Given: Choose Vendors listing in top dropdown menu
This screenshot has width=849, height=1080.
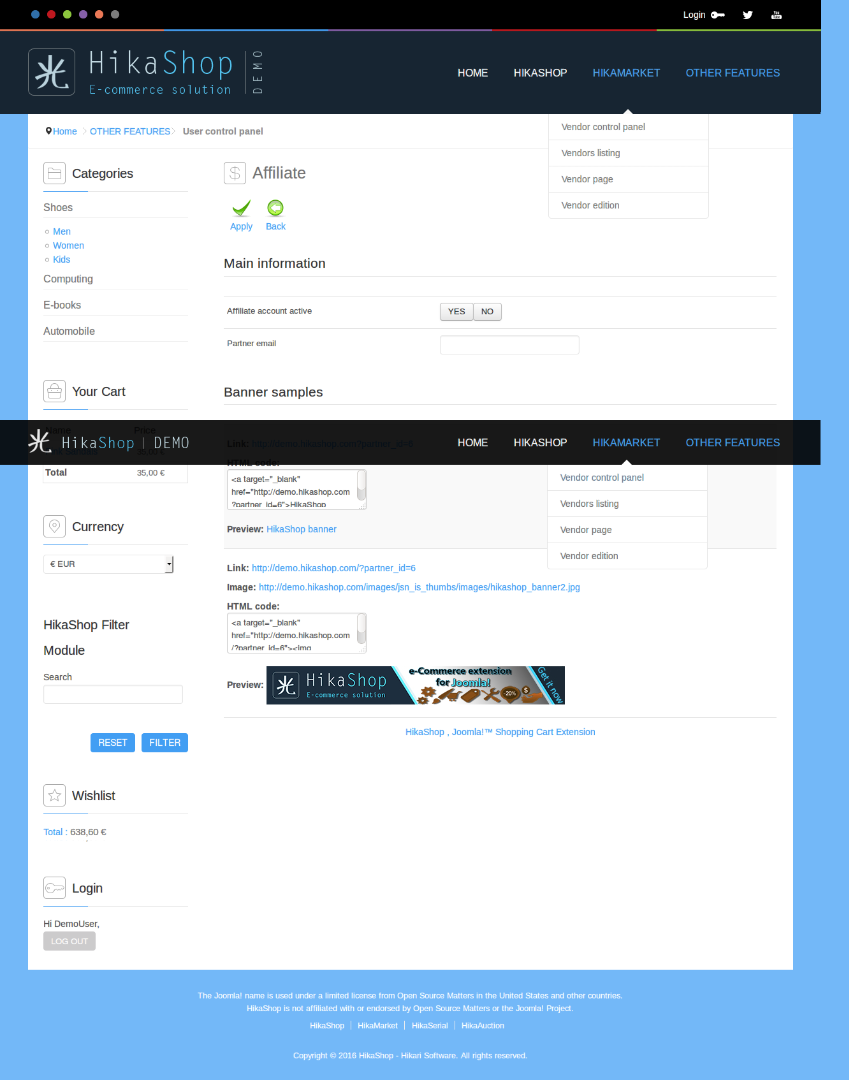Looking at the screenshot, I should 628,153.
